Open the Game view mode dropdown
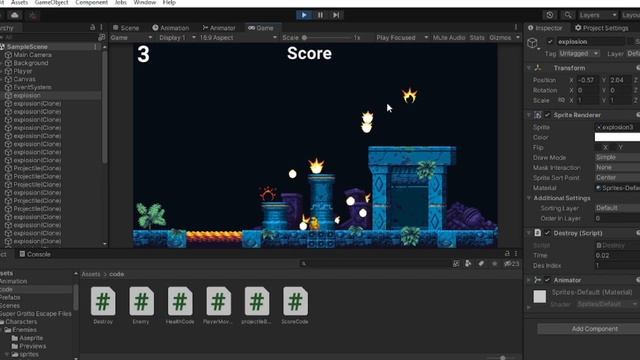640x360 pixels. (x=131, y=38)
